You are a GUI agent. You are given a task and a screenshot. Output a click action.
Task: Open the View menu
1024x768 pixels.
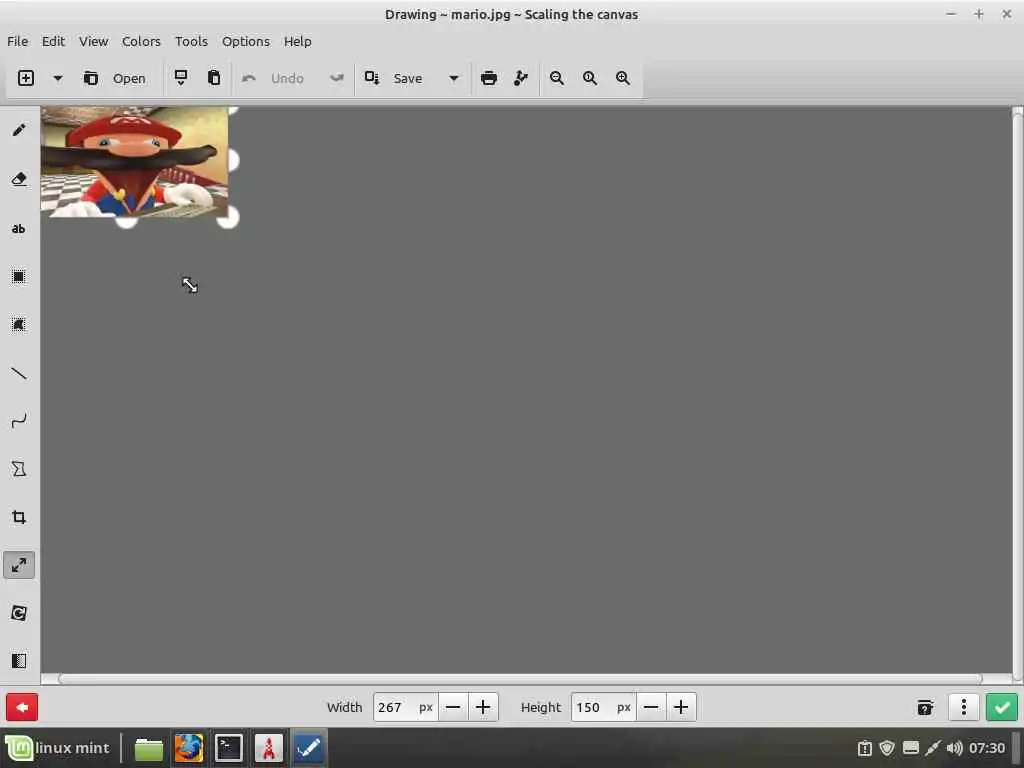pyautogui.click(x=93, y=41)
